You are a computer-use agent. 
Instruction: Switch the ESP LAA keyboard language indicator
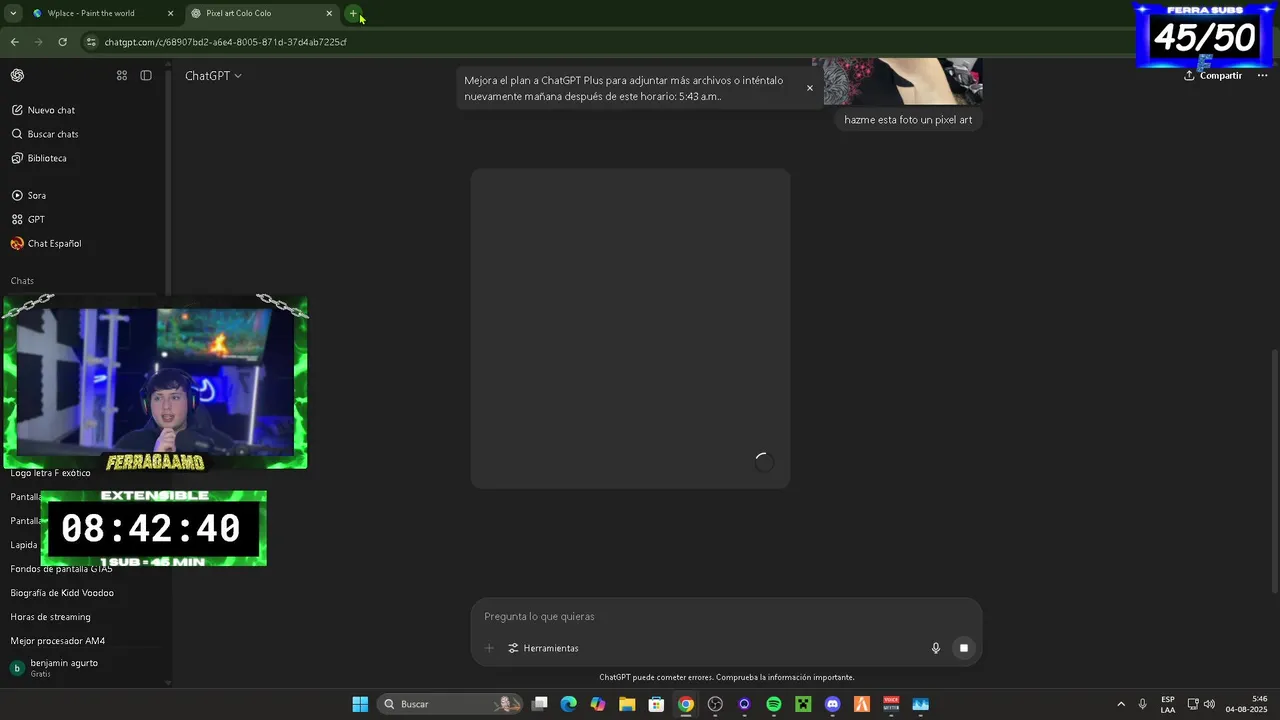point(1168,704)
